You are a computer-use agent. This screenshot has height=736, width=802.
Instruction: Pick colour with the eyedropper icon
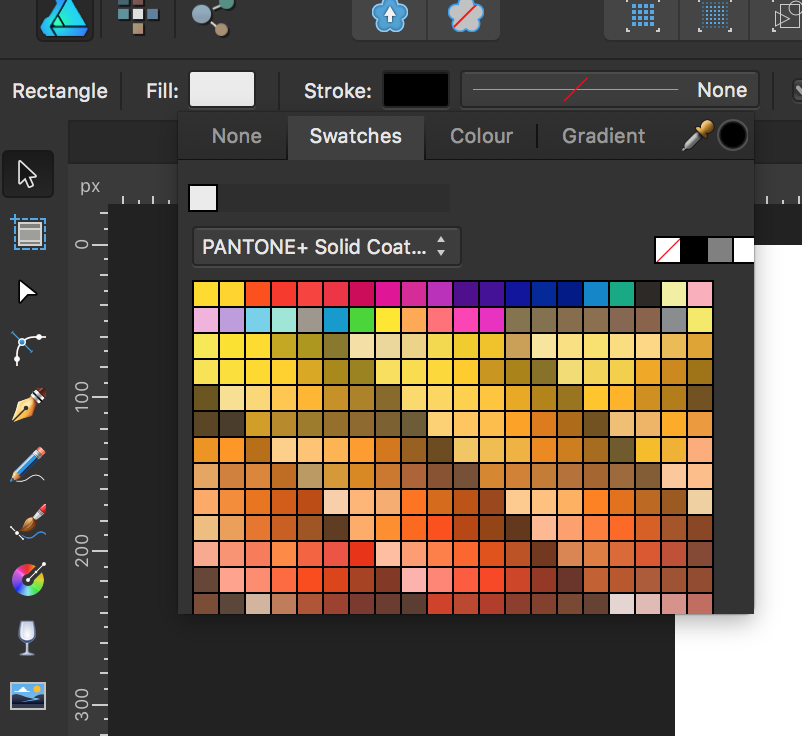coord(697,136)
